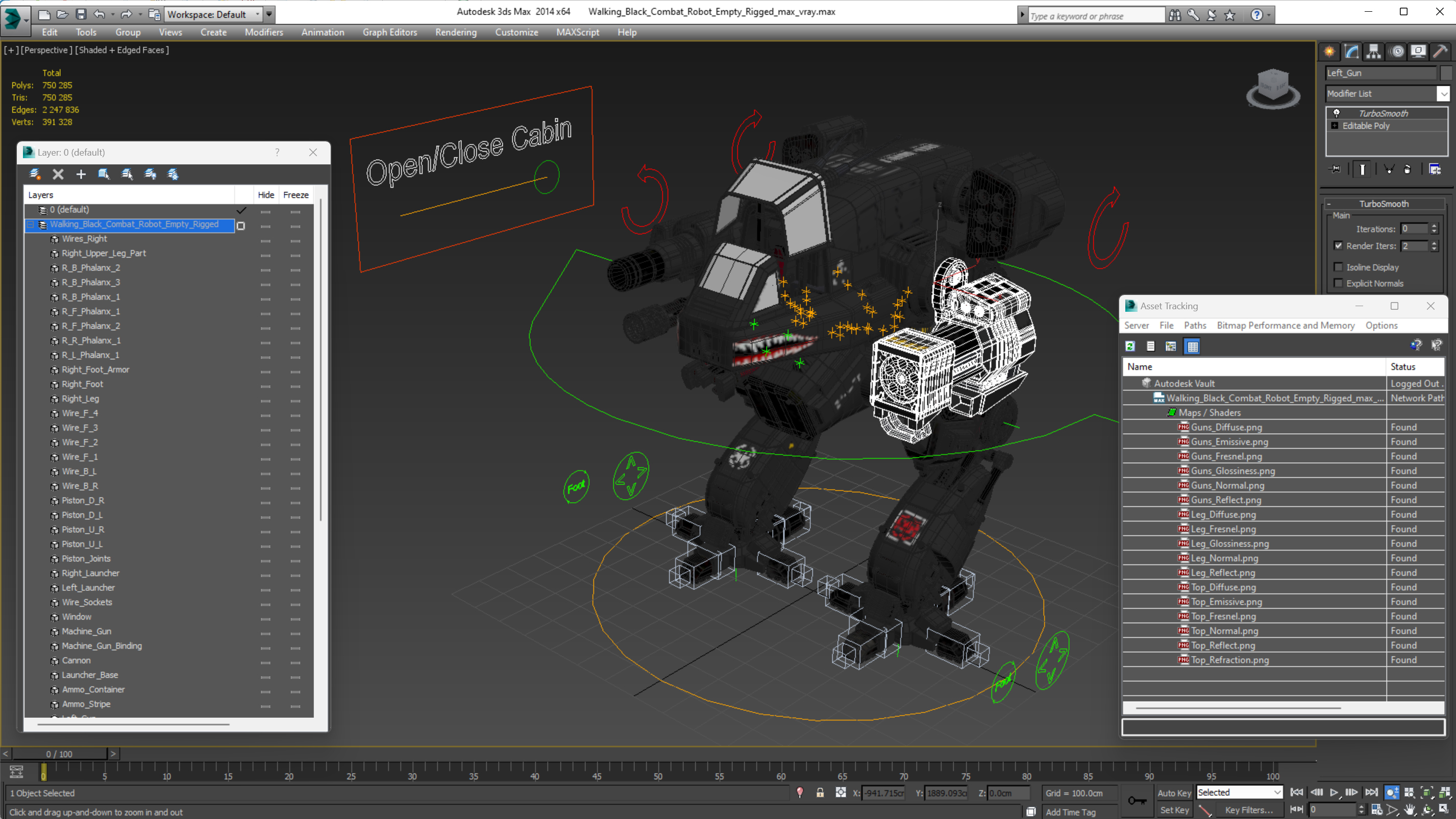The width and height of the screenshot is (1456, 819).
Task: Click the [Shaded + Edged Faces] viewport label
Action: click(122, 49)
